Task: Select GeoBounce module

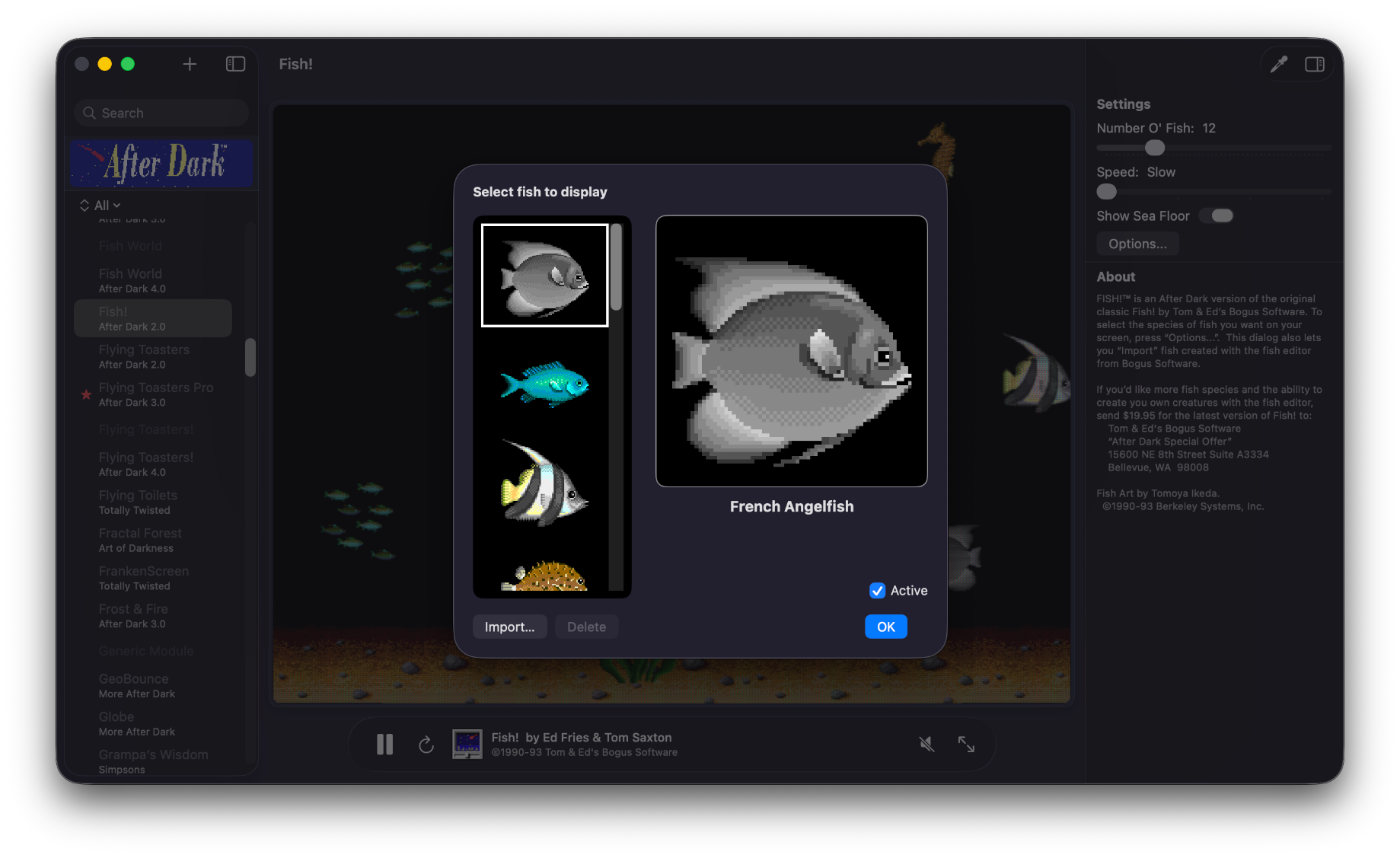Action: tap(152, 685)
